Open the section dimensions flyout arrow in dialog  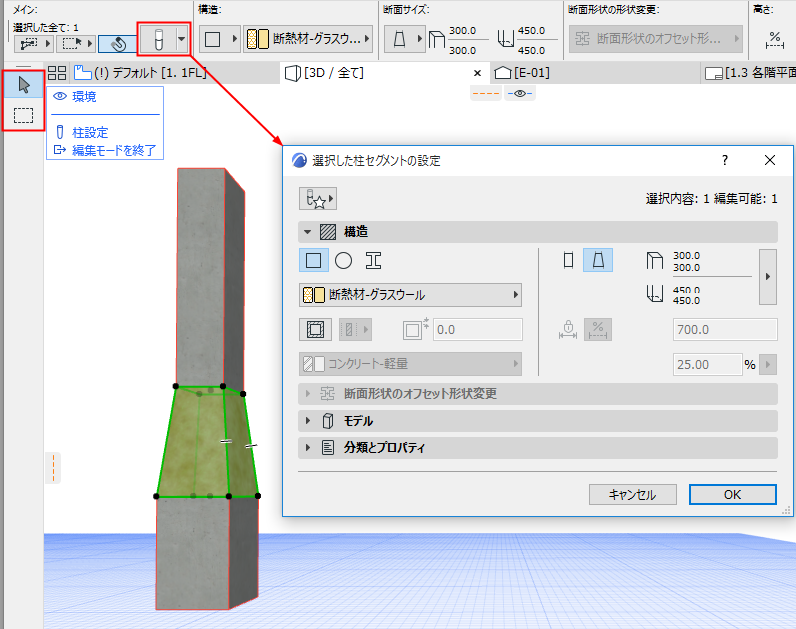click(x=768, y=277)
